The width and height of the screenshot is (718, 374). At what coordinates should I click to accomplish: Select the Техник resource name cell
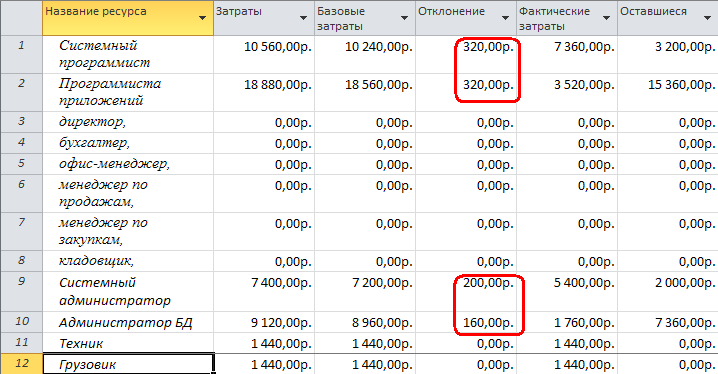(128, 343)
